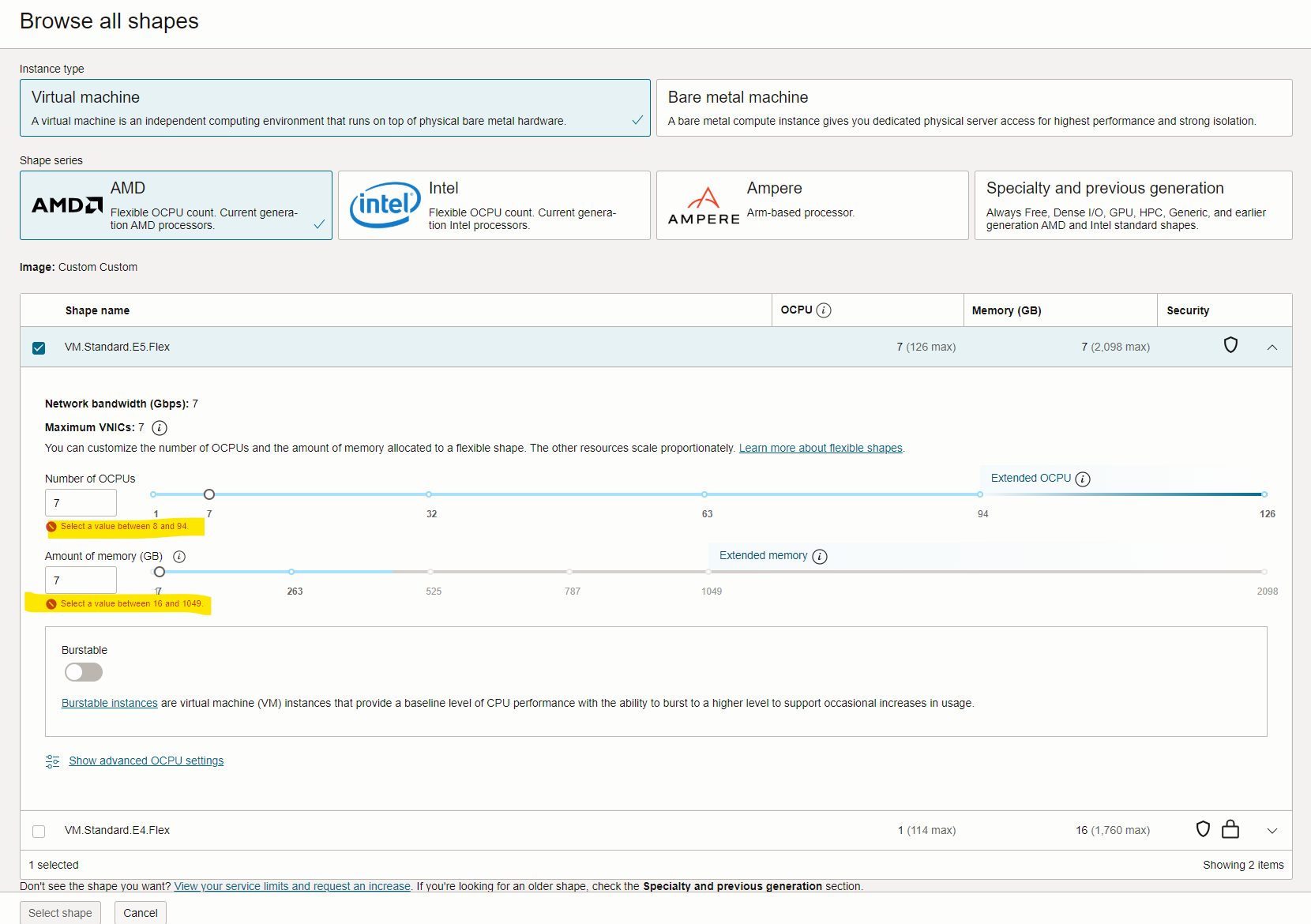
Task: Enable the Burstable toggle switch
Action: click(x=84, y=672)
